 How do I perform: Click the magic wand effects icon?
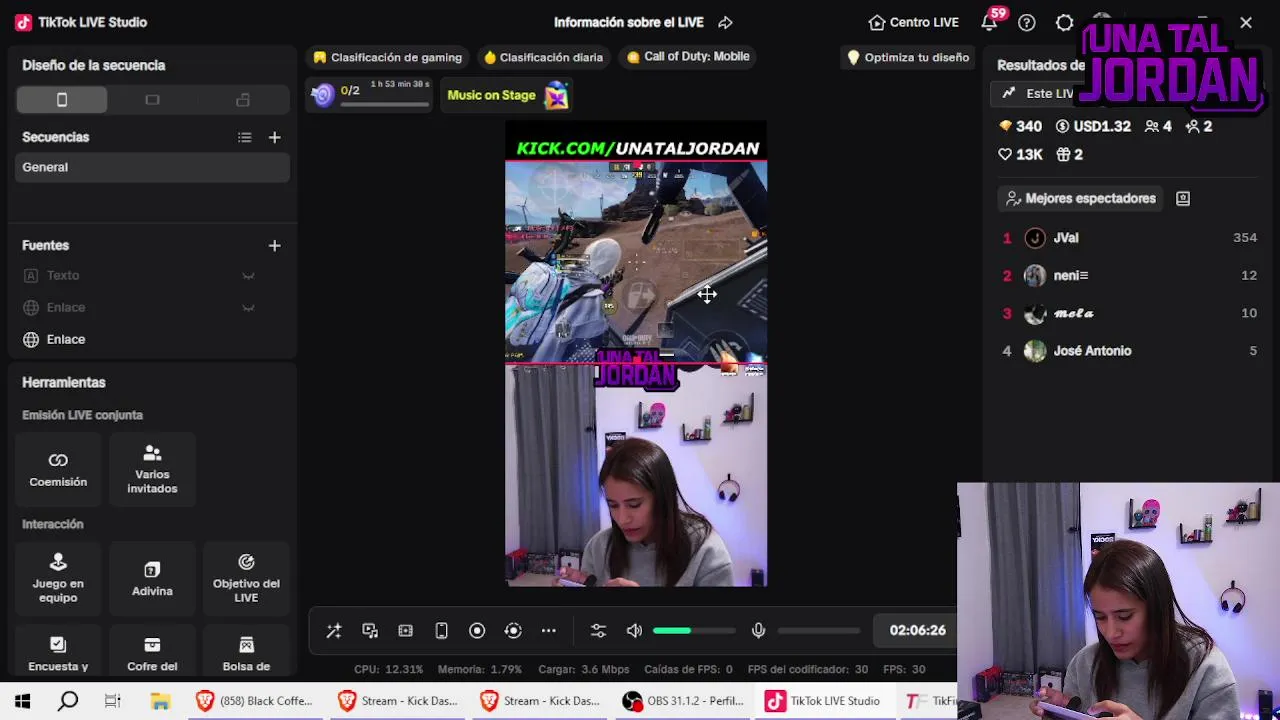(x=334, y=630)
